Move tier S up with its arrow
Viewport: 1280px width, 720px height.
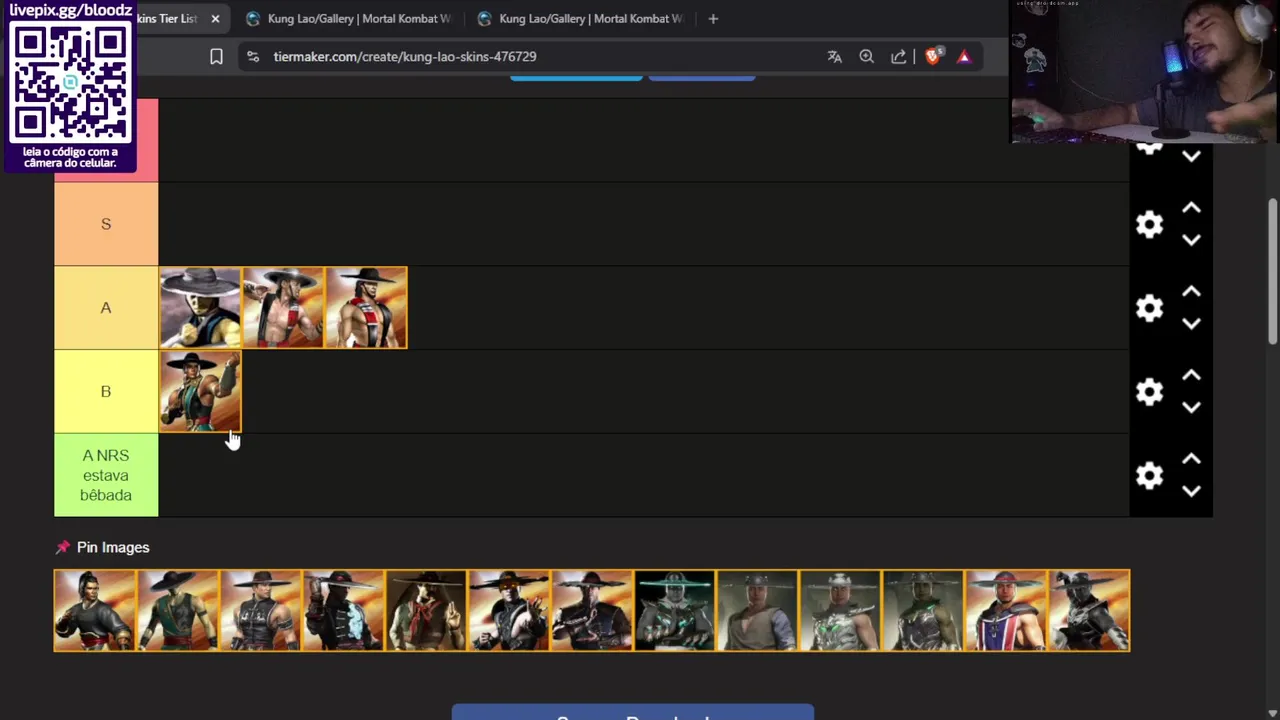[x=1191, y=208]
